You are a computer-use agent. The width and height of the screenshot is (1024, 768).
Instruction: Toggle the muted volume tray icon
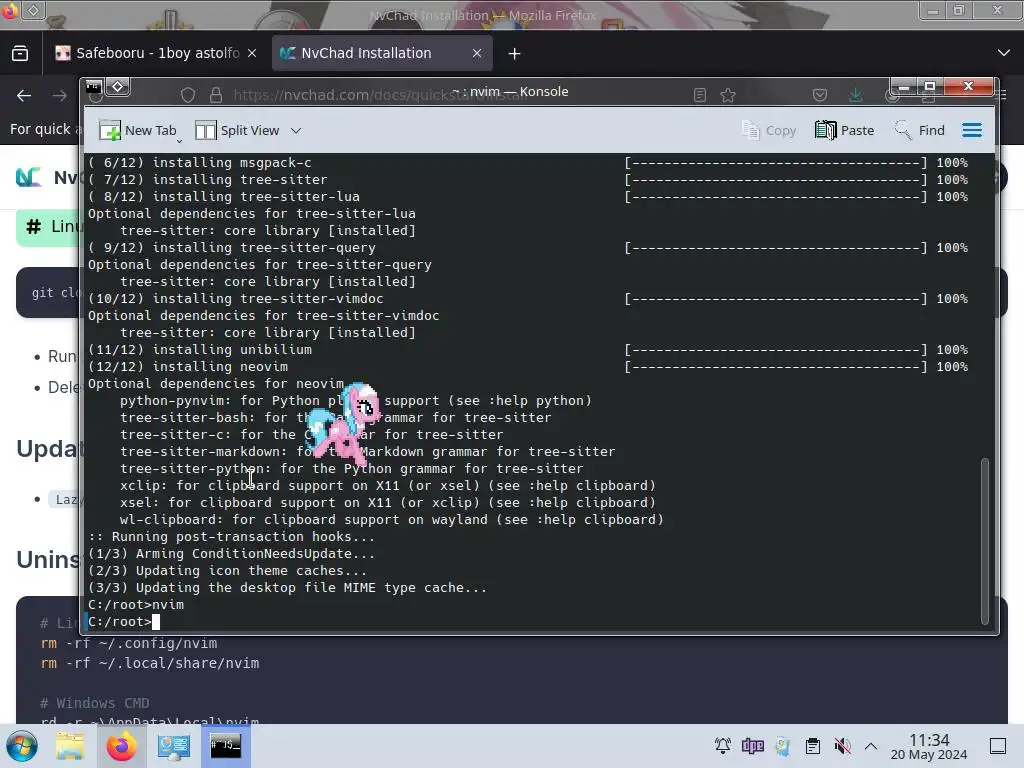tap(842, 746)
